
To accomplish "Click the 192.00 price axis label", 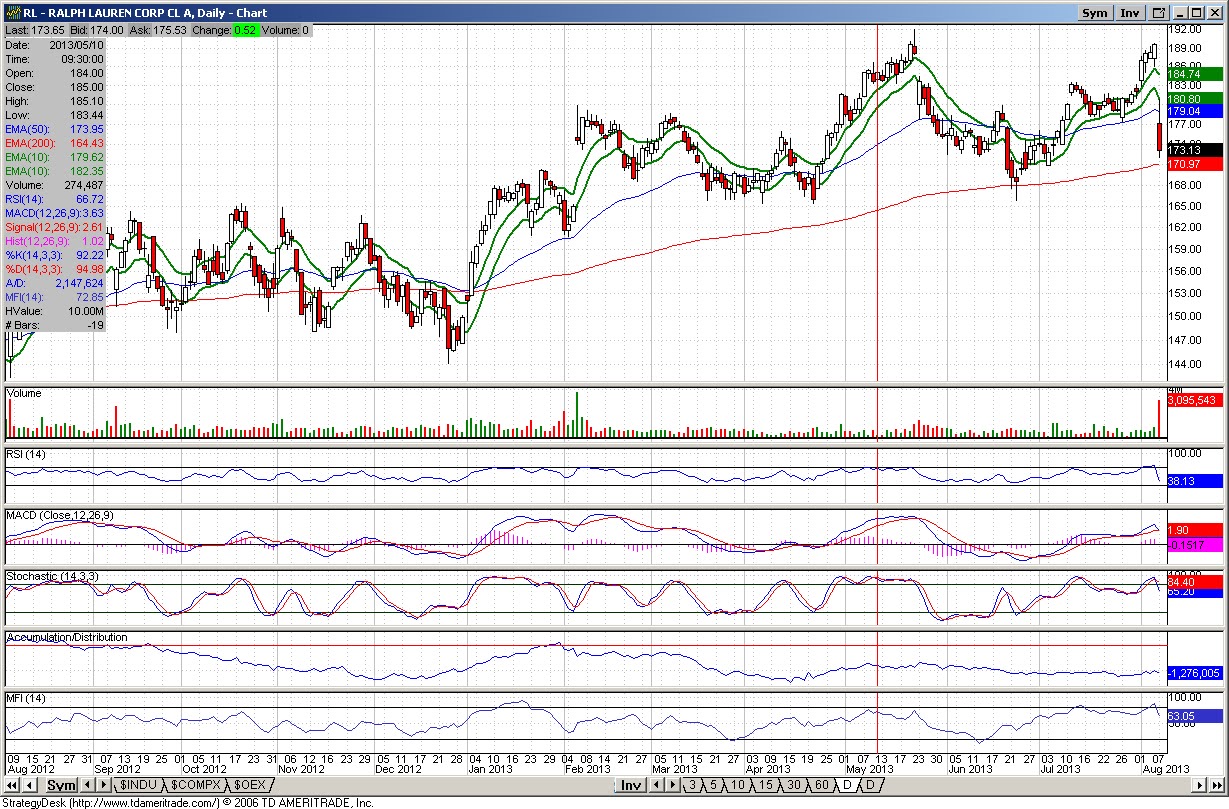I will click(x=1186, y=29).
